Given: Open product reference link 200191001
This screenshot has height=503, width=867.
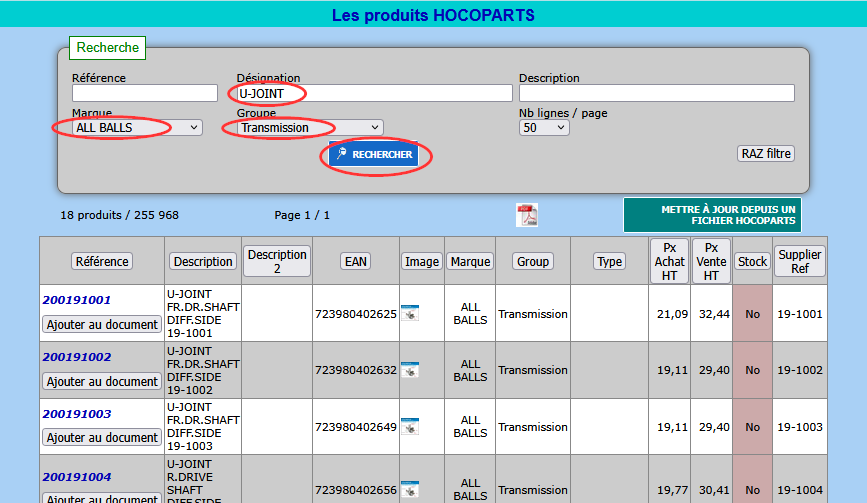Looking at the screenshot, I should click(77, 300).
